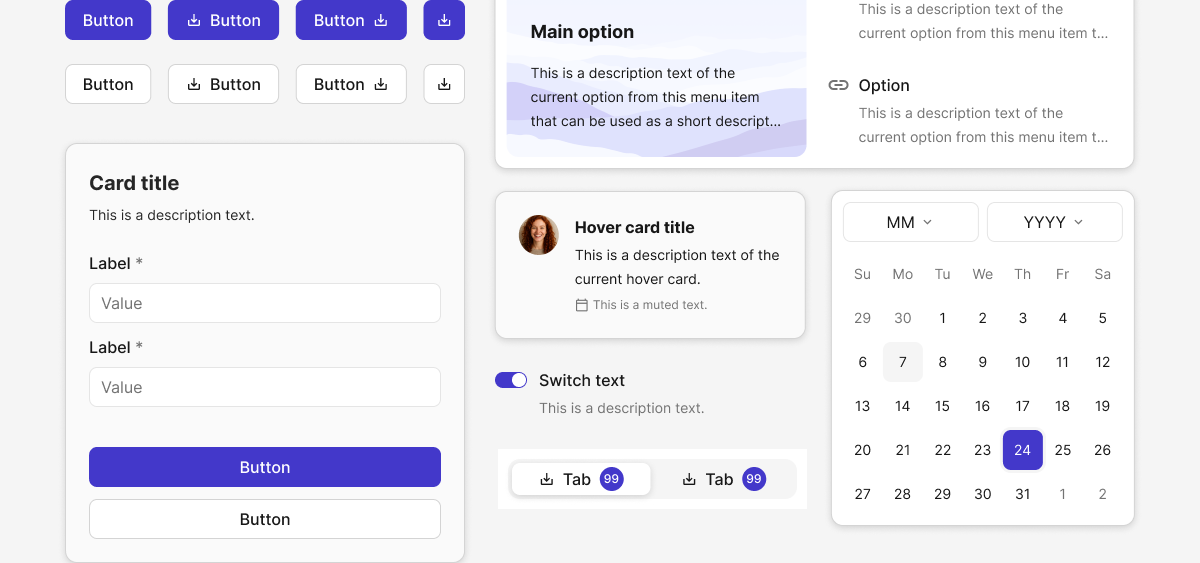1200x563 pixels.
Task: Click white Button with trailing download icon
Action: [351, 84]
